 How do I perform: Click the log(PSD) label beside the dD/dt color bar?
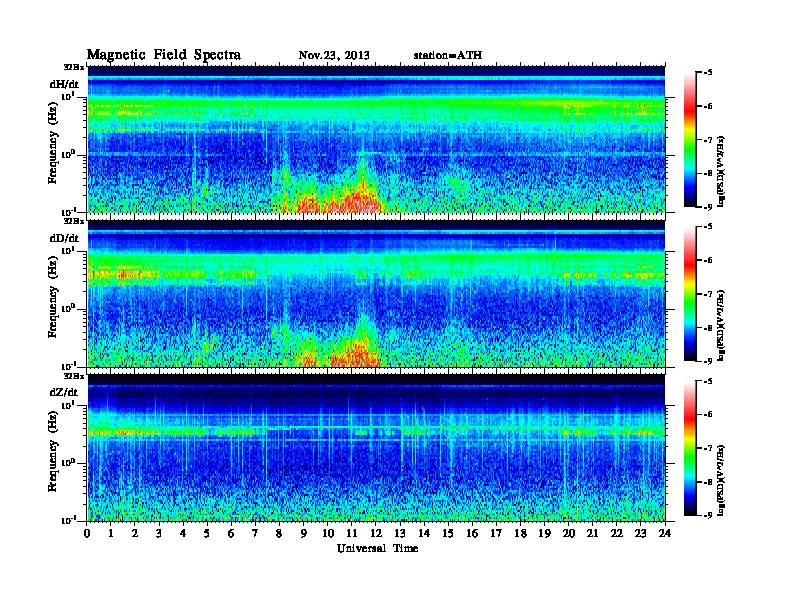[x=722, y=325]
